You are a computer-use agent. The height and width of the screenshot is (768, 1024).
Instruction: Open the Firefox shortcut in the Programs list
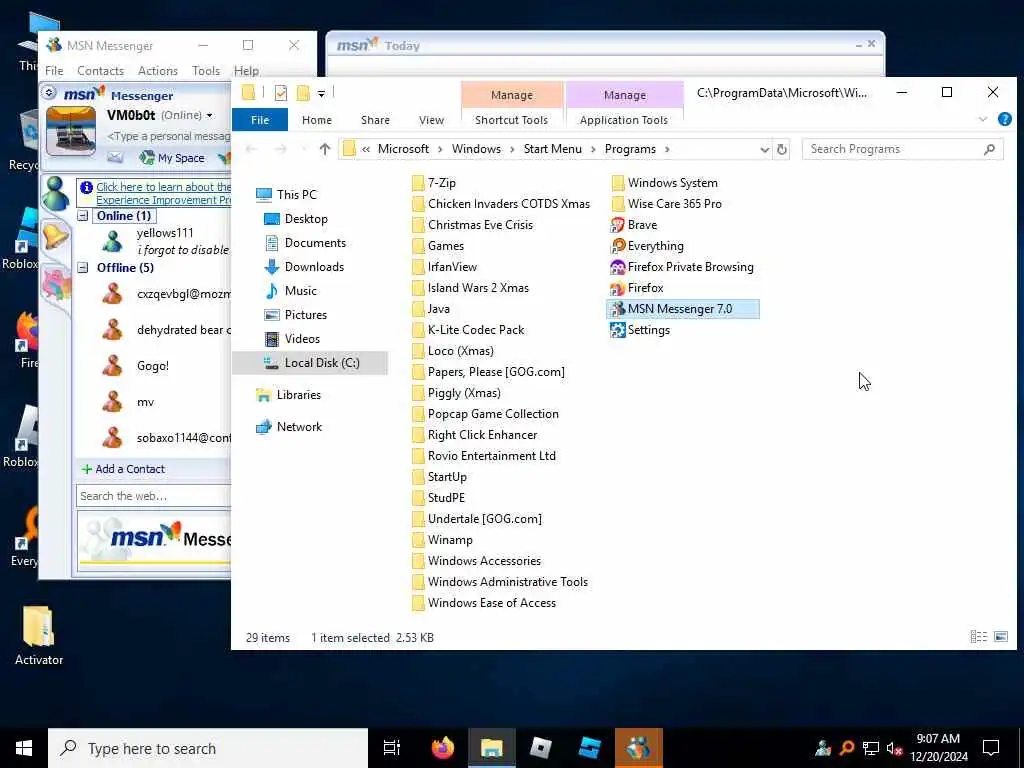(637, 287)
